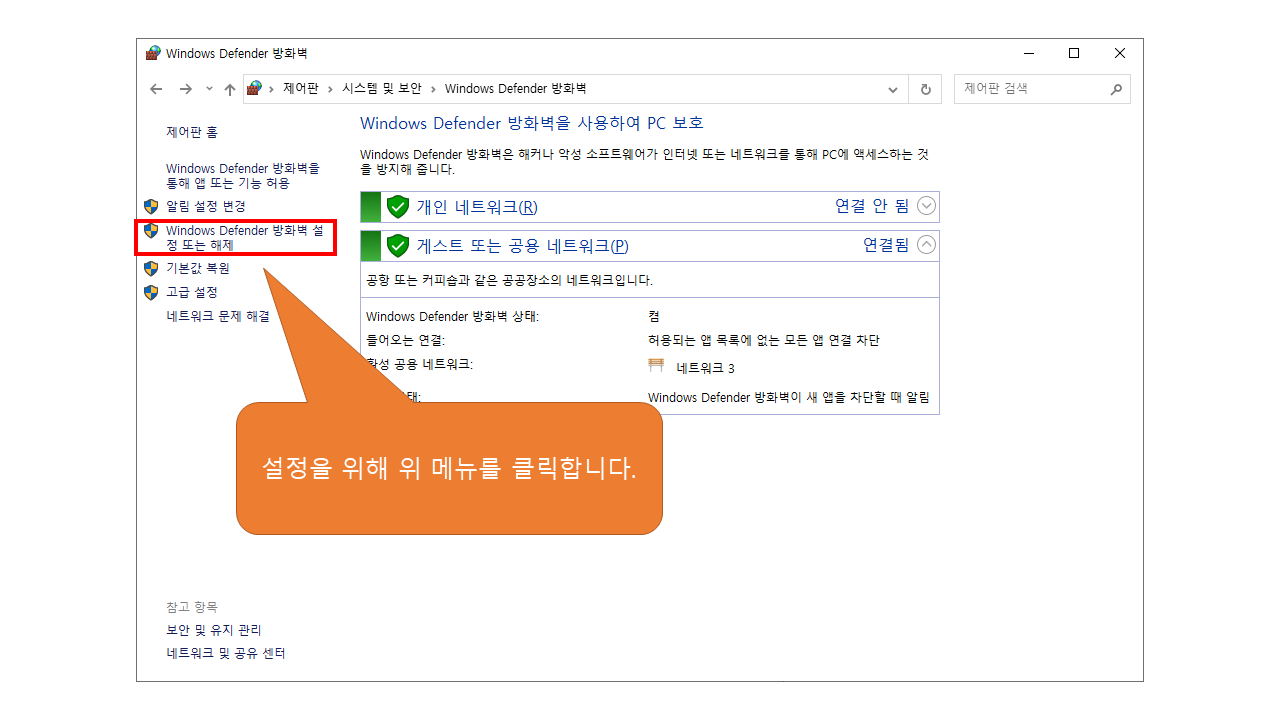This screenshot has height=720, width=1280.
Task: Click the shield icon beside 알림 설정 변경
Action: tap(151, 206)
